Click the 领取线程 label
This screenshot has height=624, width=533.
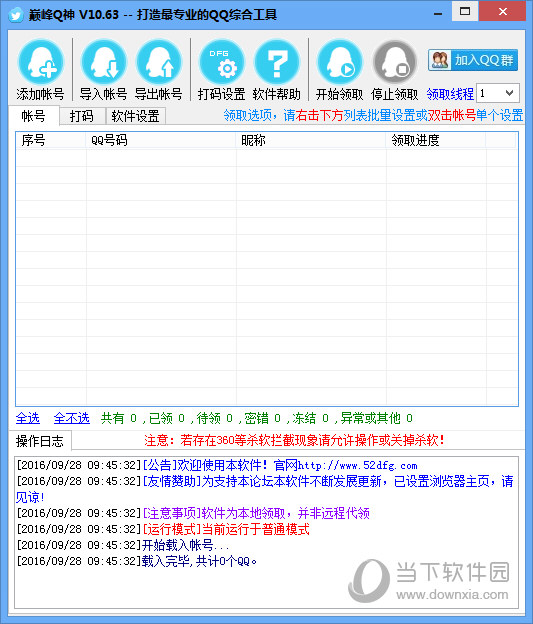tap(450, 94)
